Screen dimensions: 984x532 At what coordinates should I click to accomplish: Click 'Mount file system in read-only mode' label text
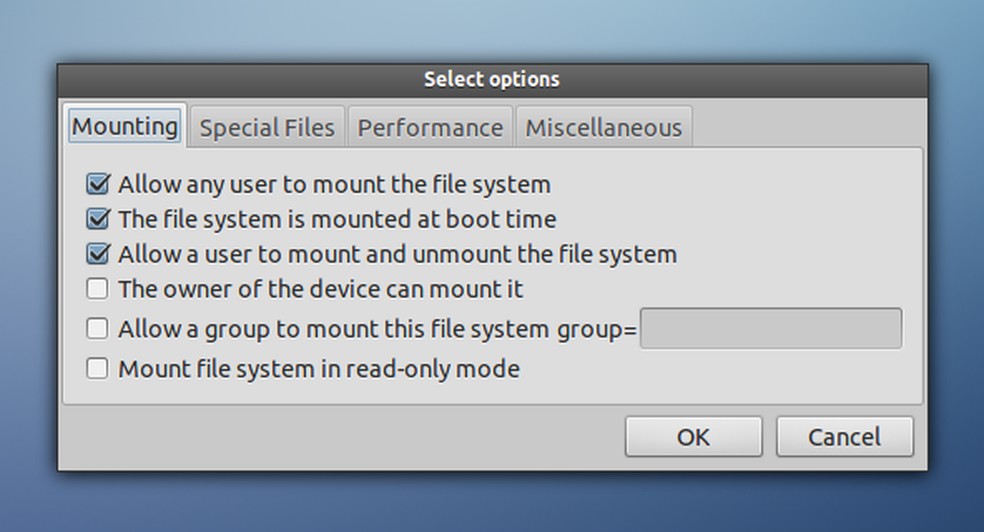coord(319,368)
